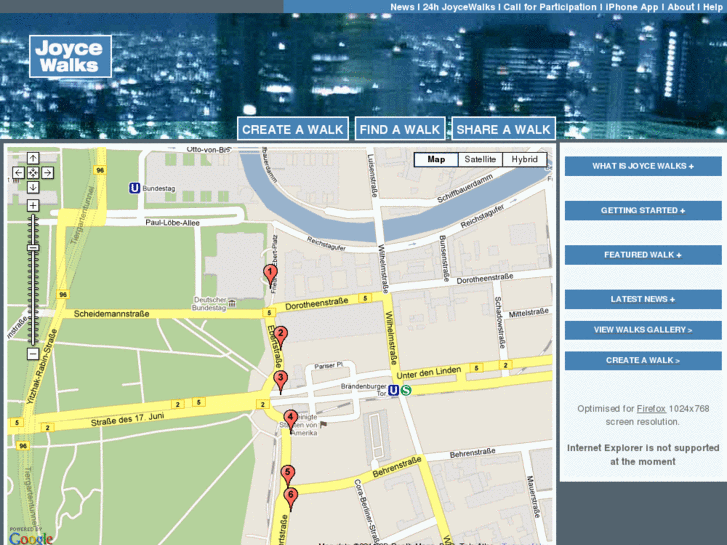The width and height of the screenshot is (727, 545).
Task: Click red map marker 5
Action: click(287, 476)
